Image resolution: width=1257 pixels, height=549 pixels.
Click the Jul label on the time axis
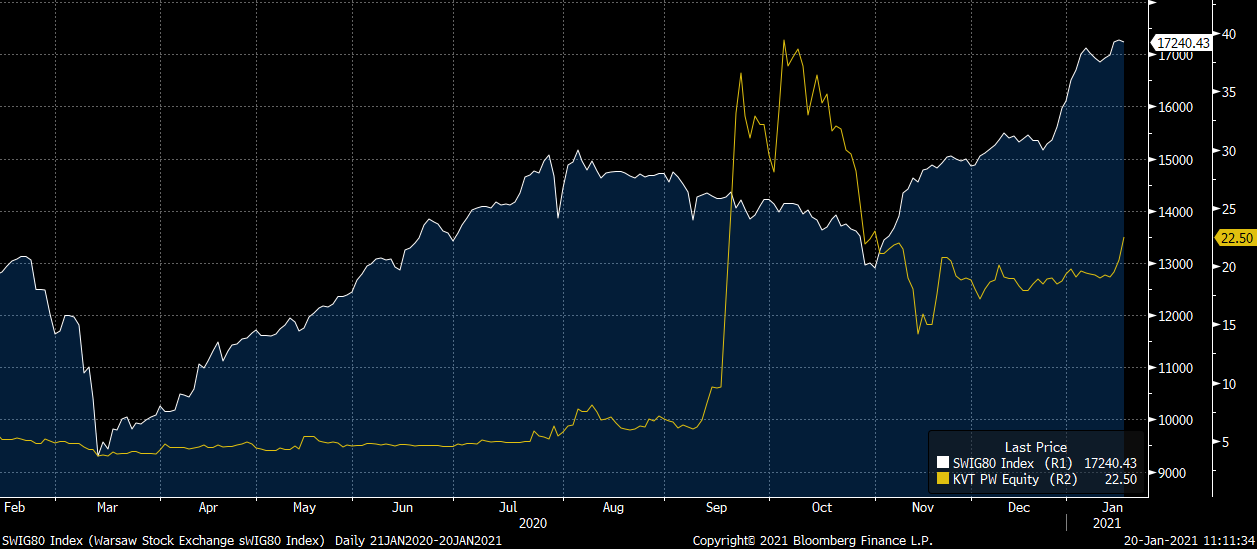coord(507,507)
